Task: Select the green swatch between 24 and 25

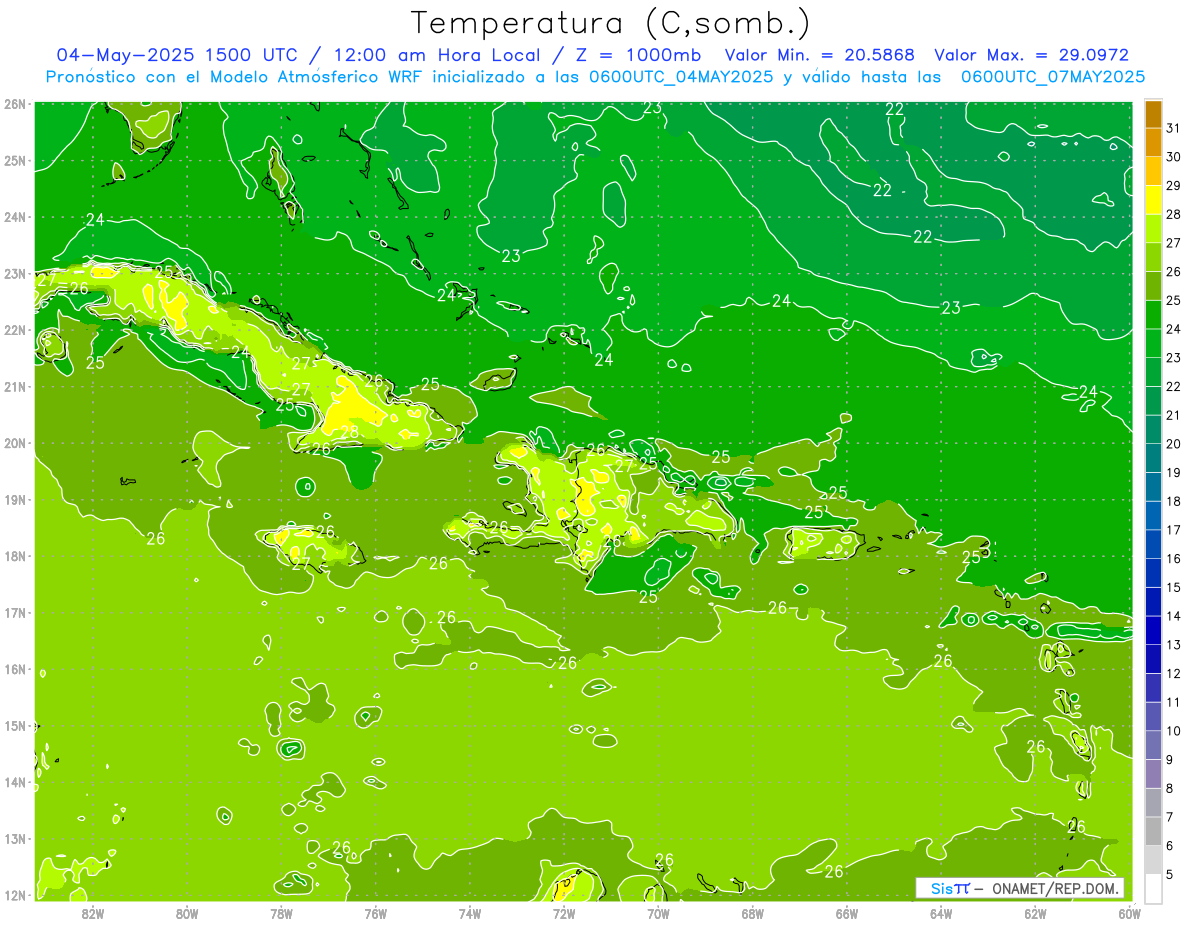Action: [1153, 315]
